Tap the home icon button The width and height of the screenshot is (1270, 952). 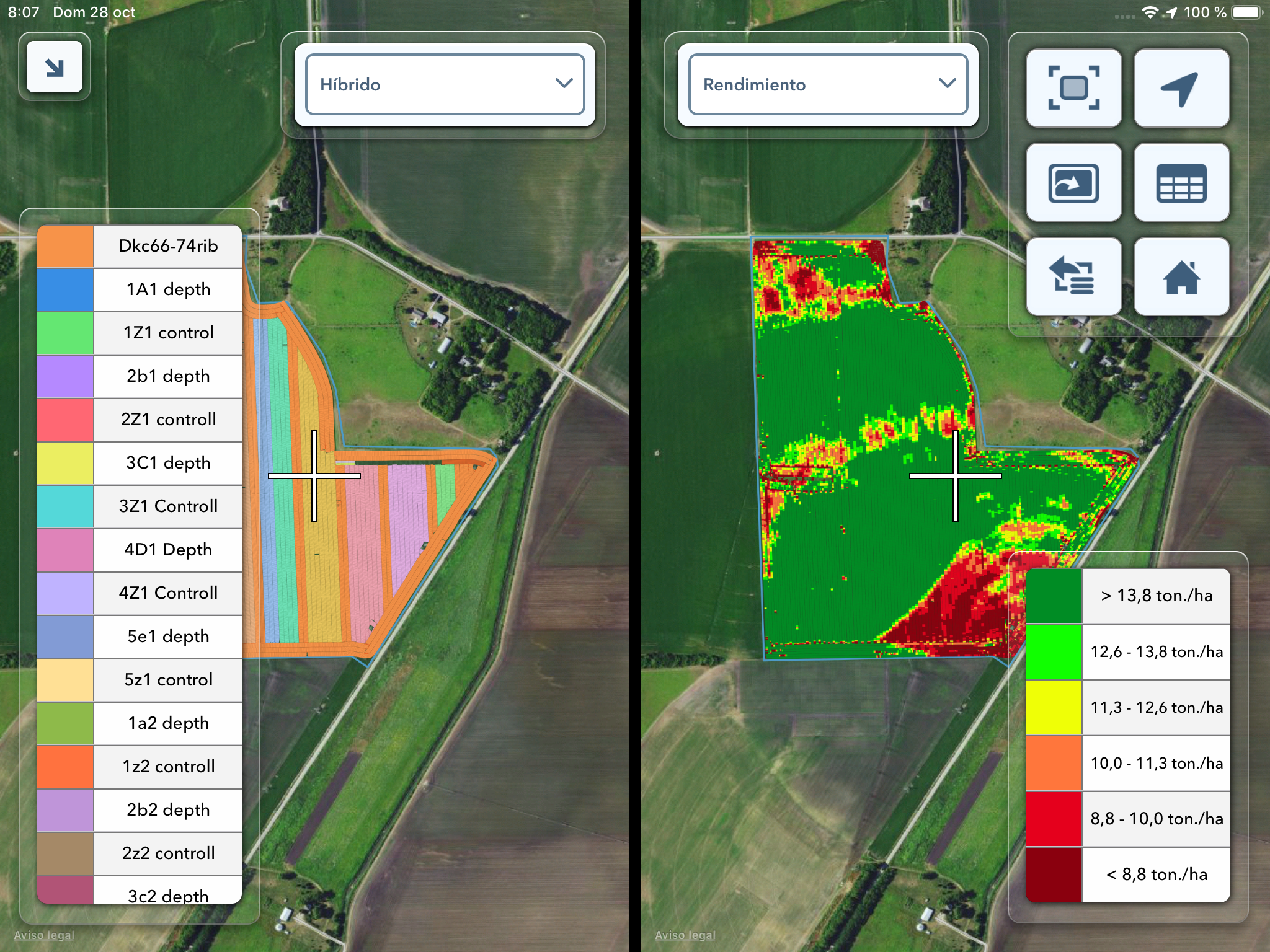(x=1181, y=276)
